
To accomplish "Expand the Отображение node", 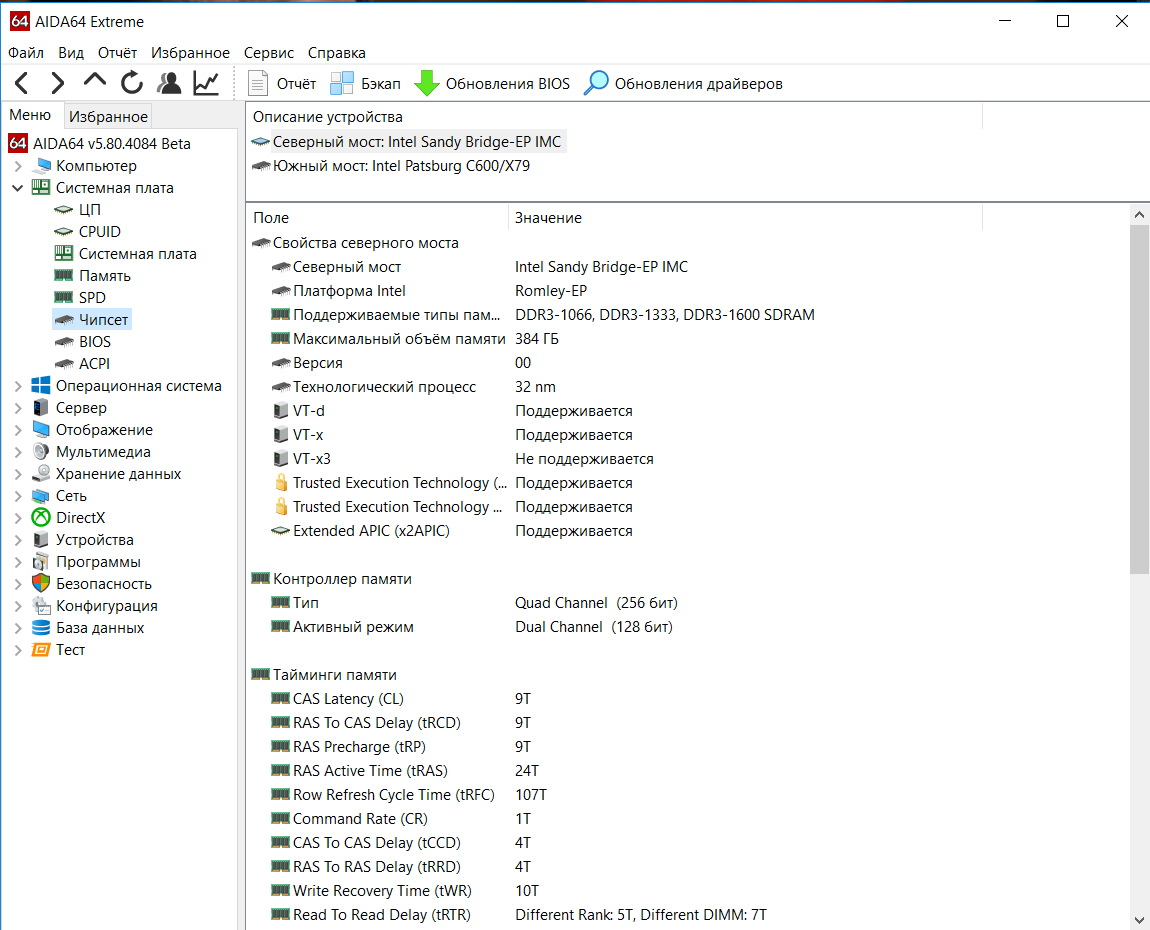I will (x=18, y=430).
